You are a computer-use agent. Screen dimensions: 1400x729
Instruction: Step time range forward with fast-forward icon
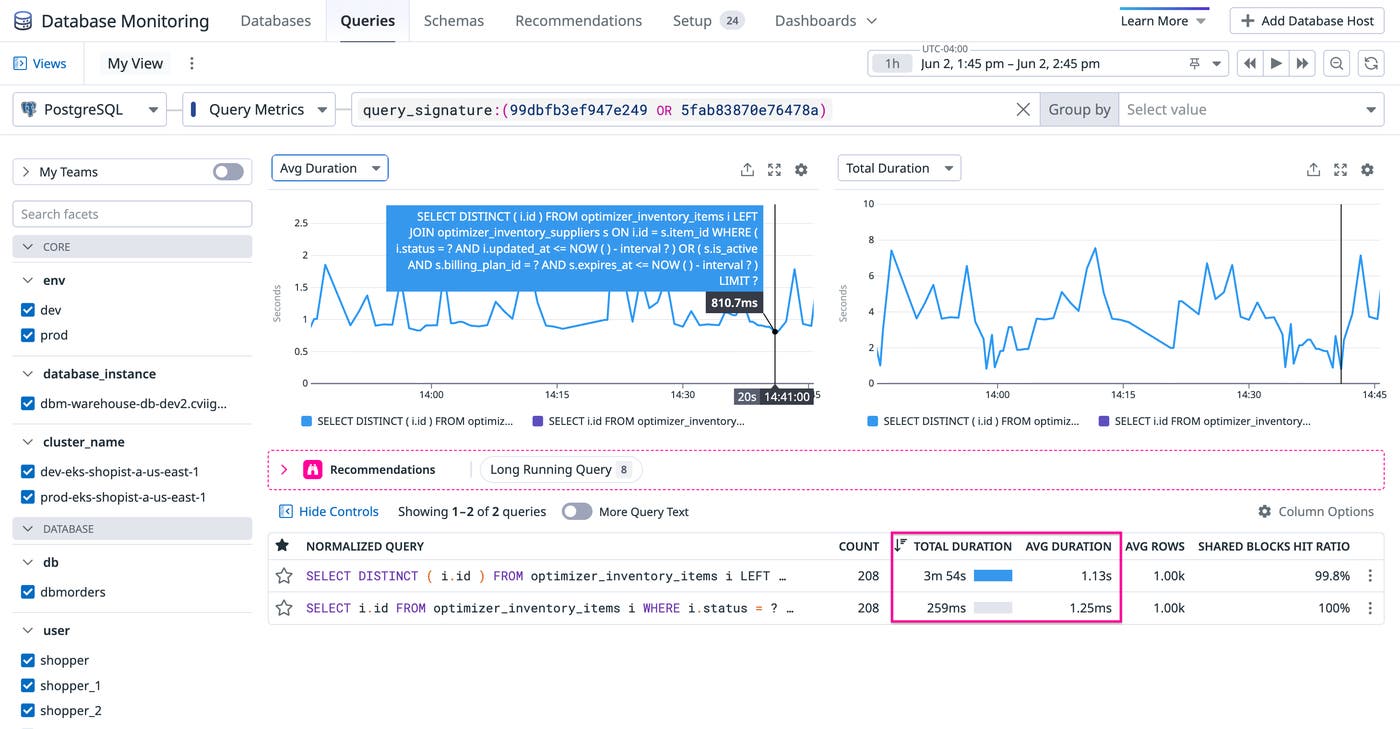click(1302, 63)
